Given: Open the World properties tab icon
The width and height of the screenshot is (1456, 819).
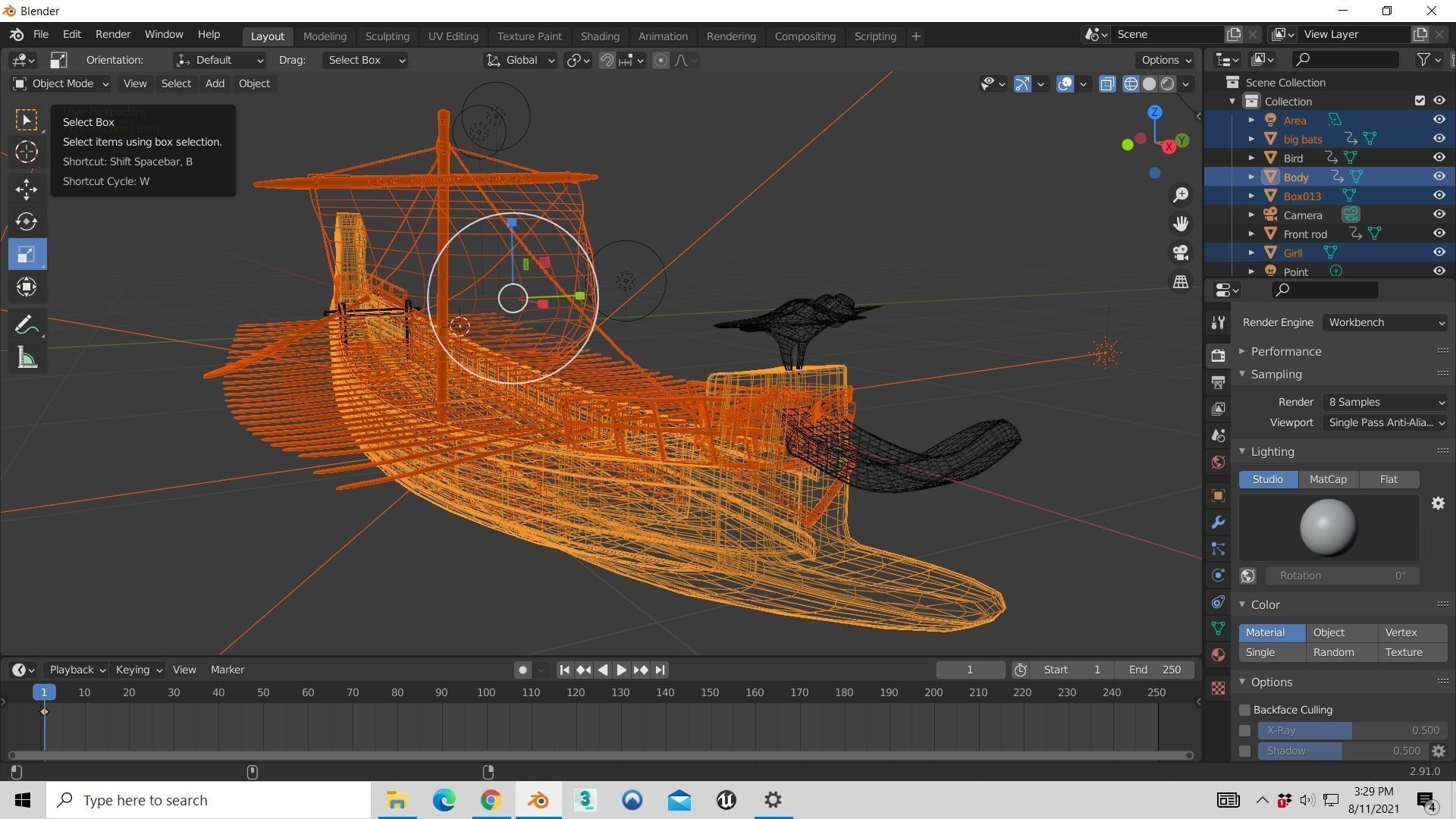Looking at the screenshot, I should tap(1218, 462).
